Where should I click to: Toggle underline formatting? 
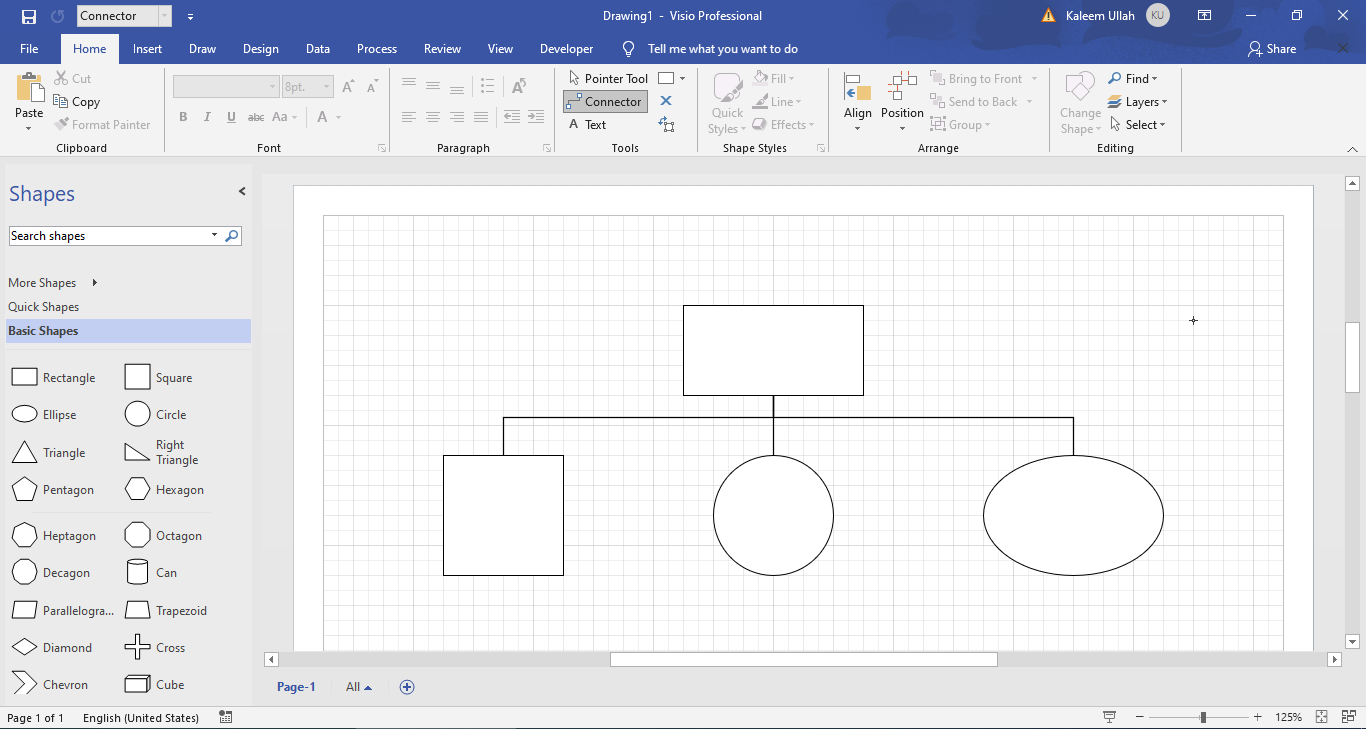[231, 117]
